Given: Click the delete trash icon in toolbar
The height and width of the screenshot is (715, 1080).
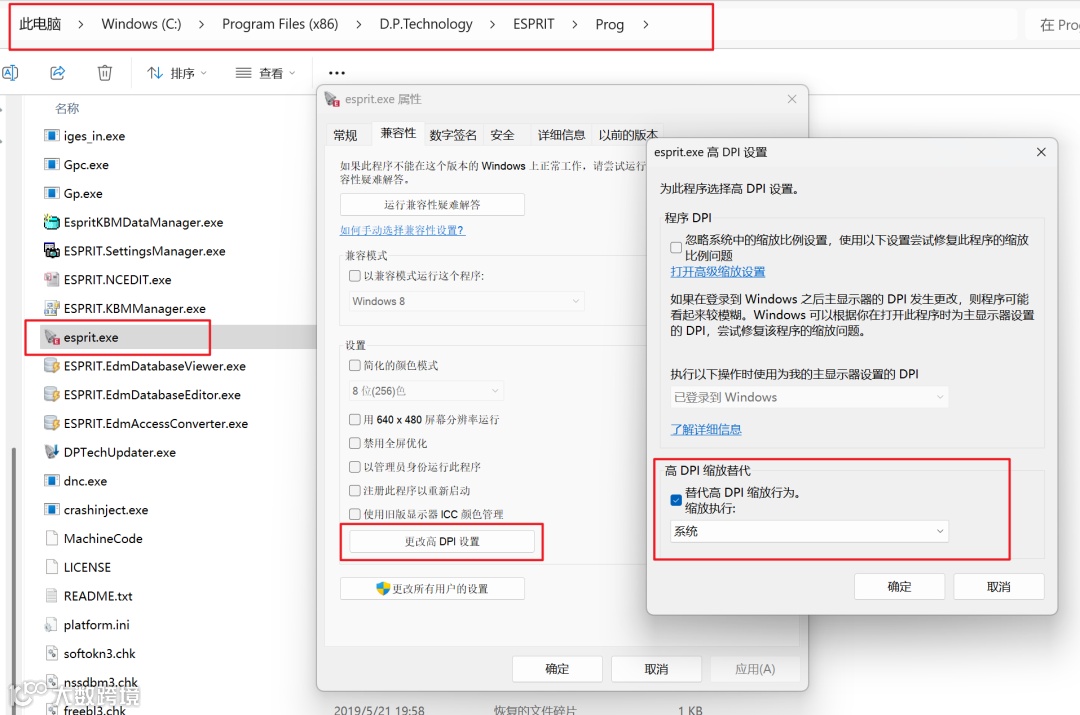Looking at the screenshot, I should [x=105, y=72].
